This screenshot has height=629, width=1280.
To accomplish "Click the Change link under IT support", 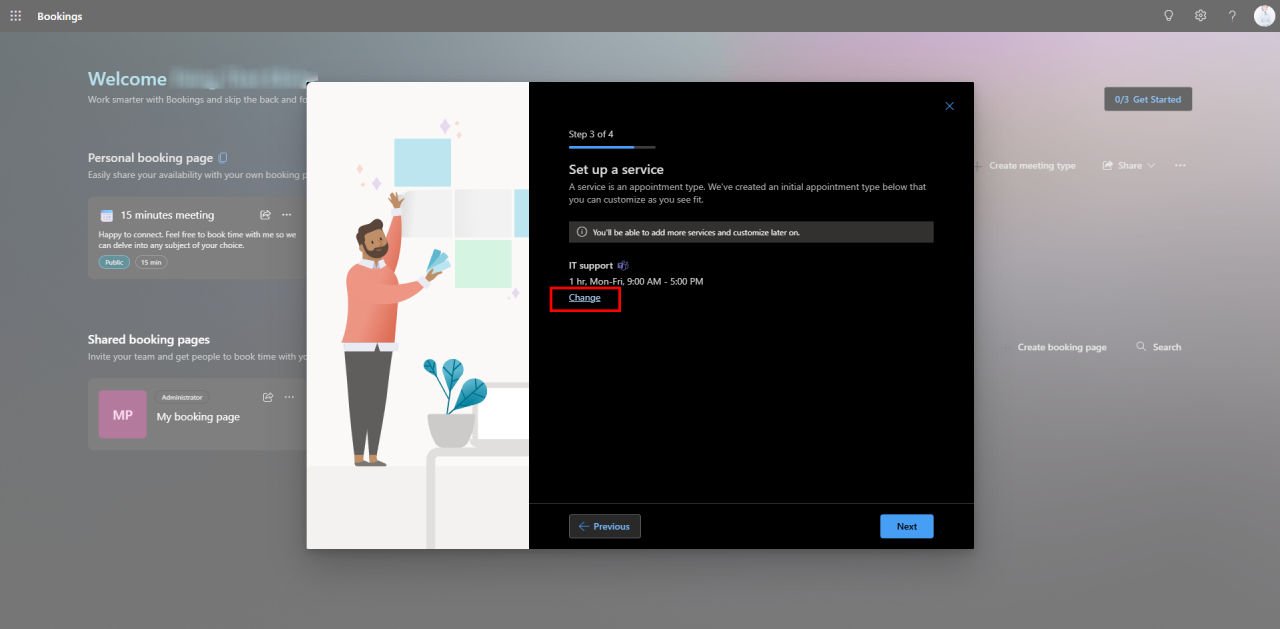I will (x=585, y=298).
